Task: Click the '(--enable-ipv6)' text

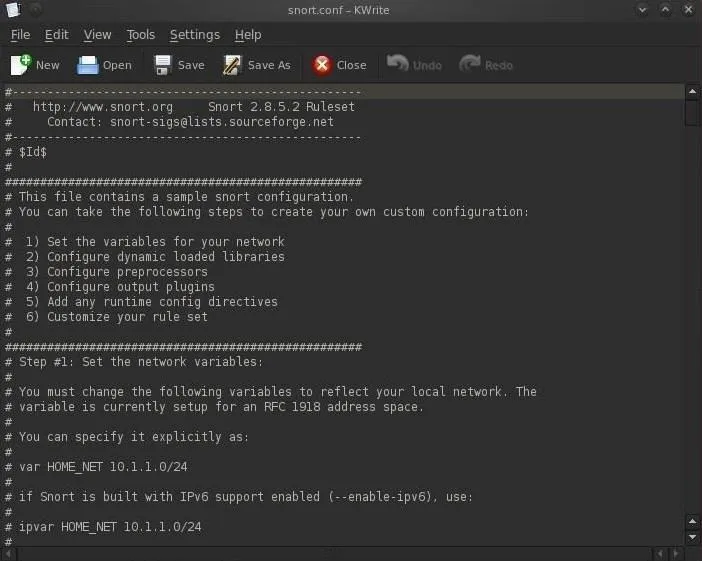Action: tap(382, 497)
